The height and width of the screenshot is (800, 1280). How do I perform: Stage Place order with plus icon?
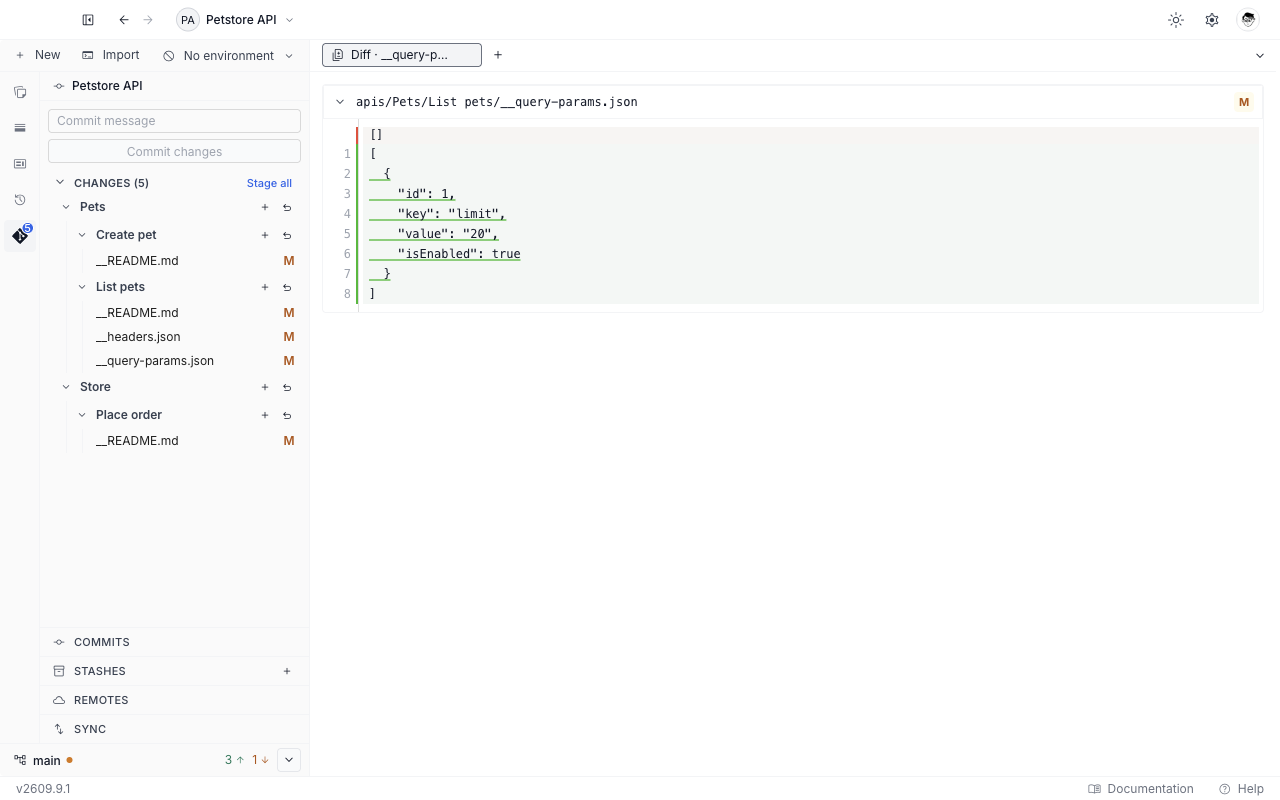pos(265,415)
